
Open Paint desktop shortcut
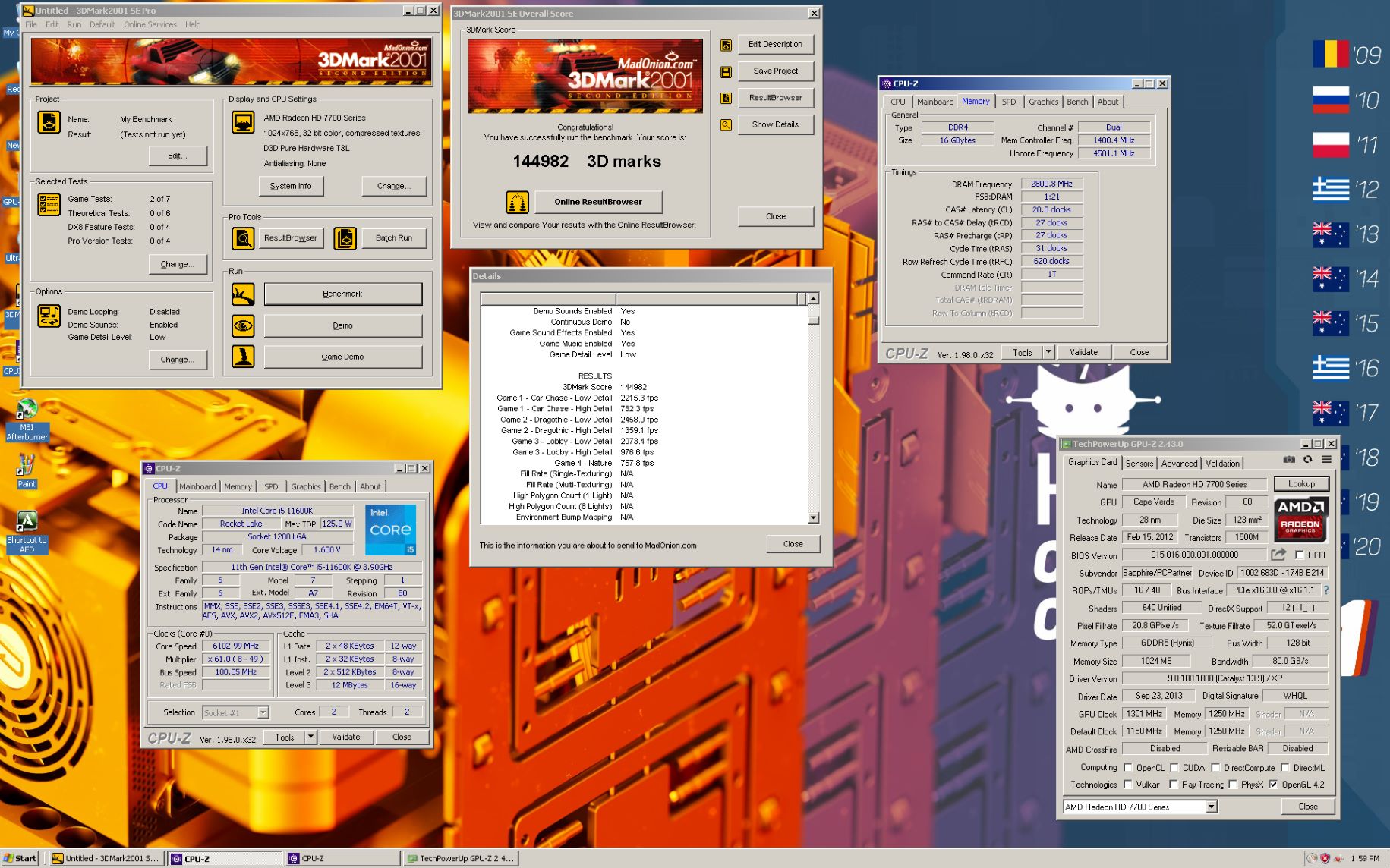click(27, 471)
